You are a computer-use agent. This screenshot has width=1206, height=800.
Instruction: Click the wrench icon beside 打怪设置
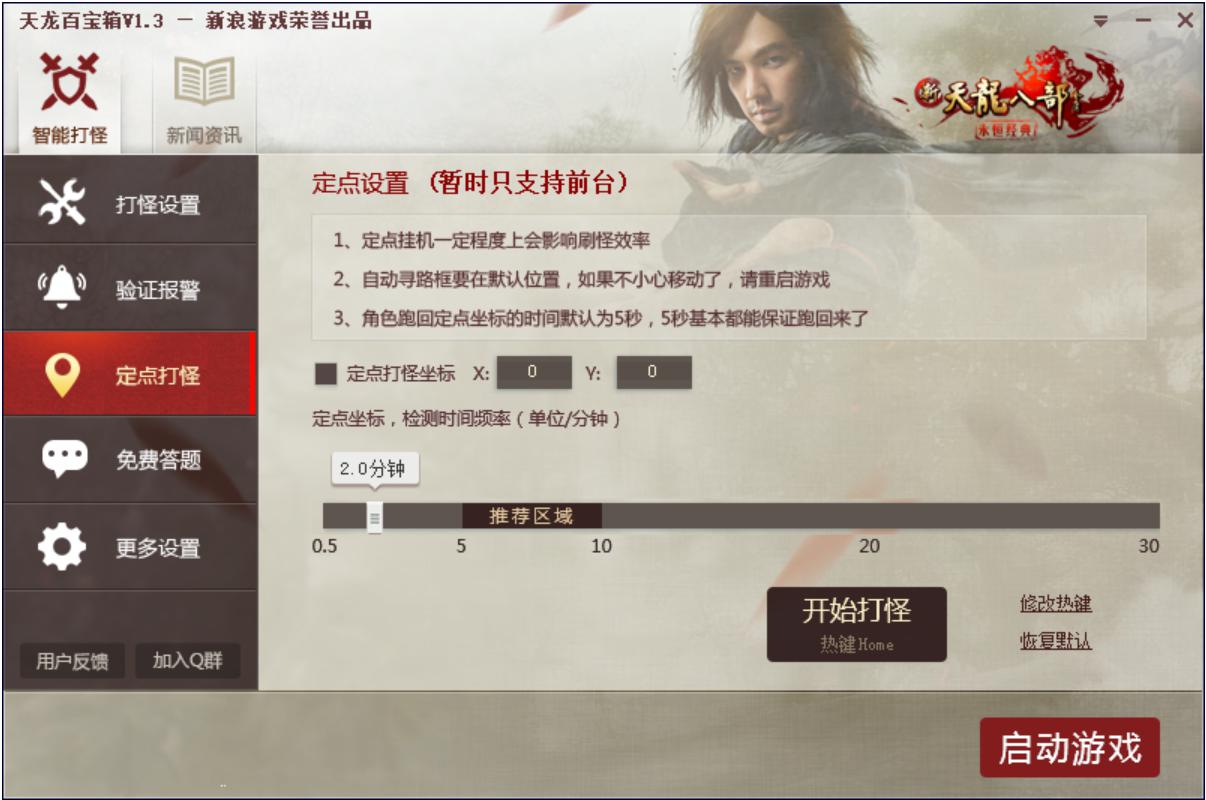[x=62, y=203]
